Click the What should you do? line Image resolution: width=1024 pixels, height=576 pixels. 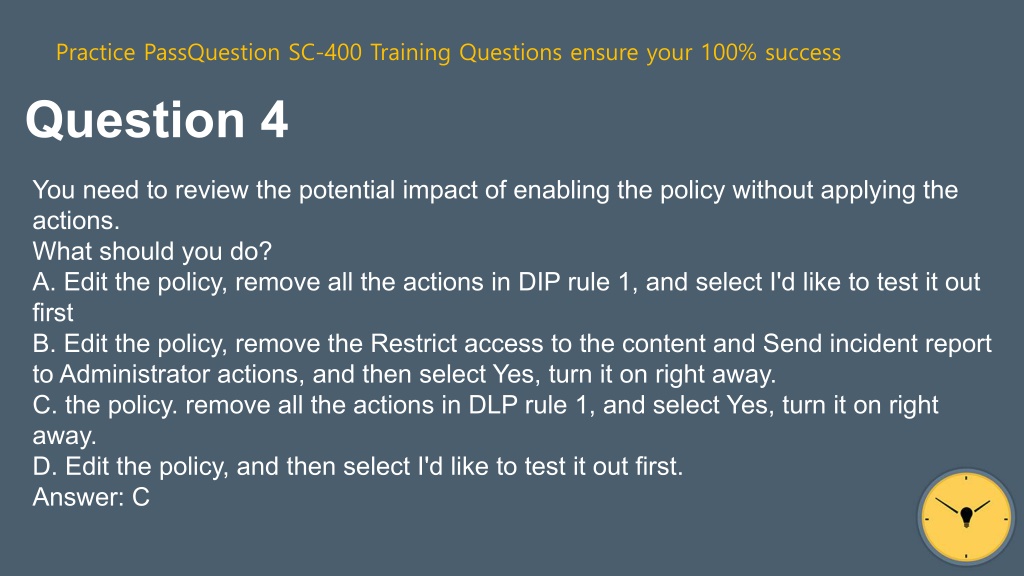pyautogui.click(x=152, y=251)
